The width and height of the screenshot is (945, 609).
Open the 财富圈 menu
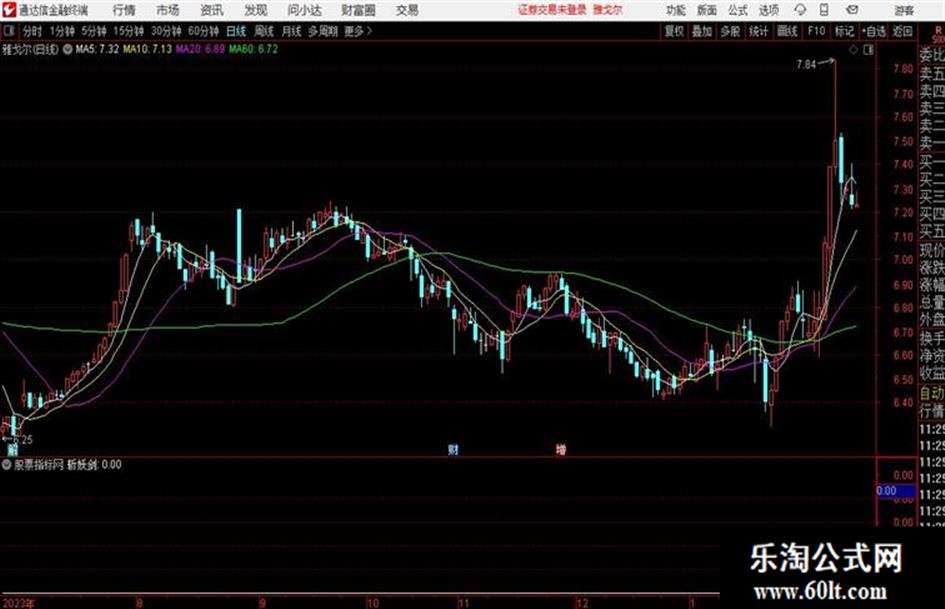358,10
